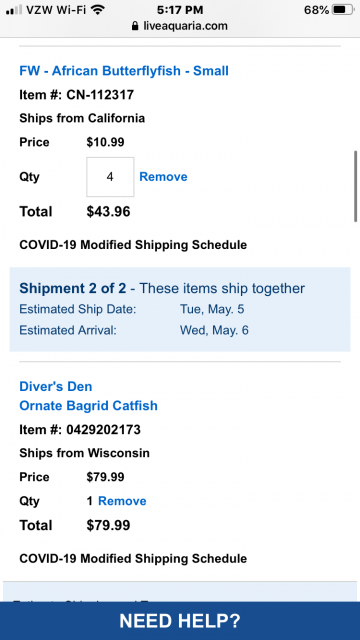Tap the Wi-Fi status icon
Screen dimensions: 360x640
97,10
